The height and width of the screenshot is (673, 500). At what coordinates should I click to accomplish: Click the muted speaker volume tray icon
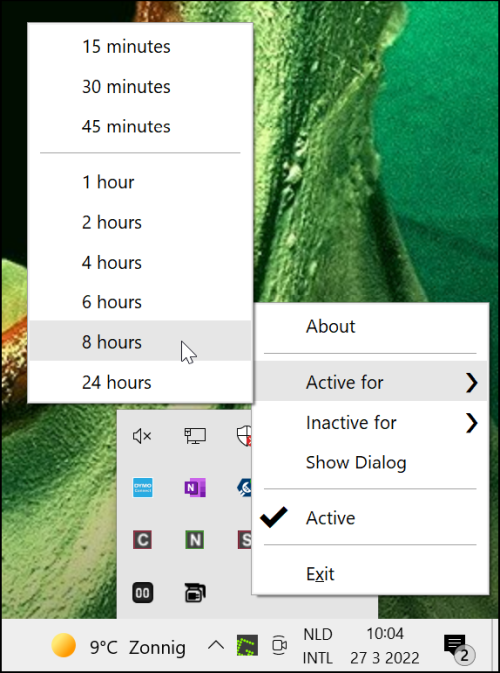142,436
